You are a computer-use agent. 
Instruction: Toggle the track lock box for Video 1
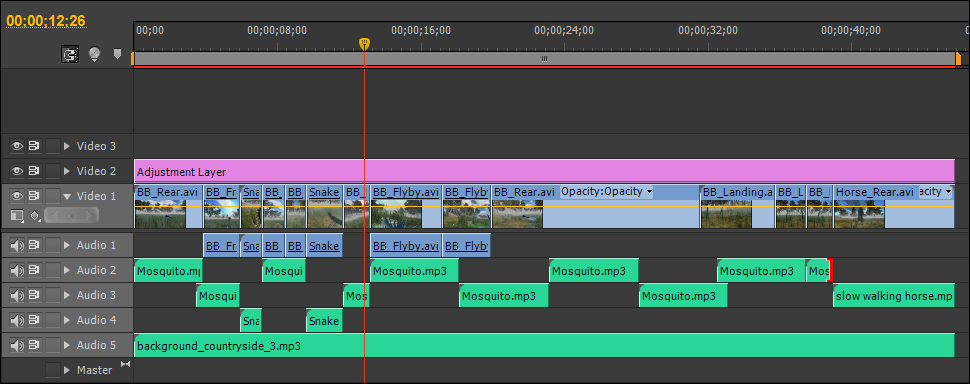[x=53, y=196]
